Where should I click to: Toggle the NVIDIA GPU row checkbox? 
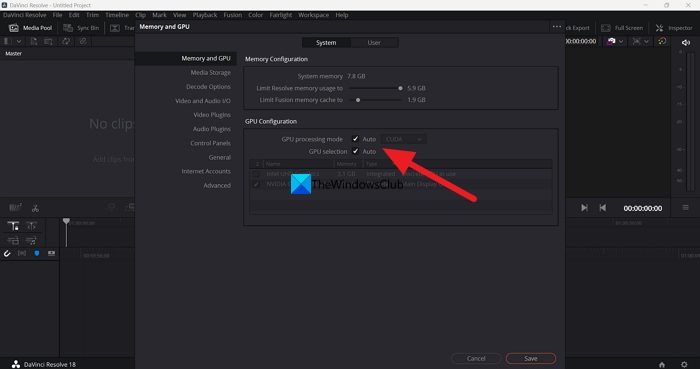click(256, 184)
